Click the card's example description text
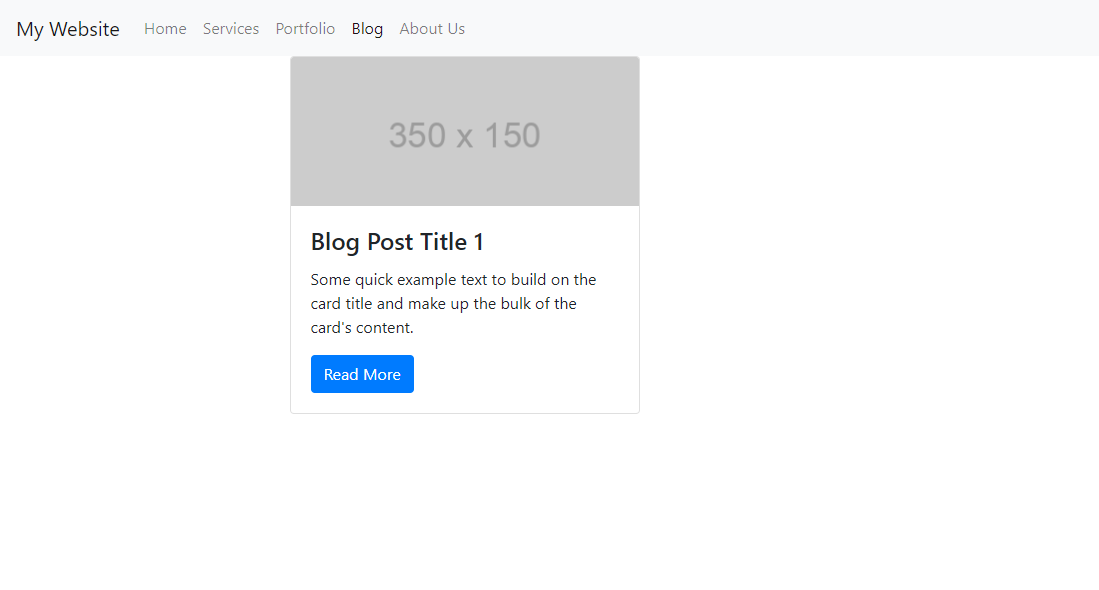This screenshot has height=590, width=1099. point(453,303)
